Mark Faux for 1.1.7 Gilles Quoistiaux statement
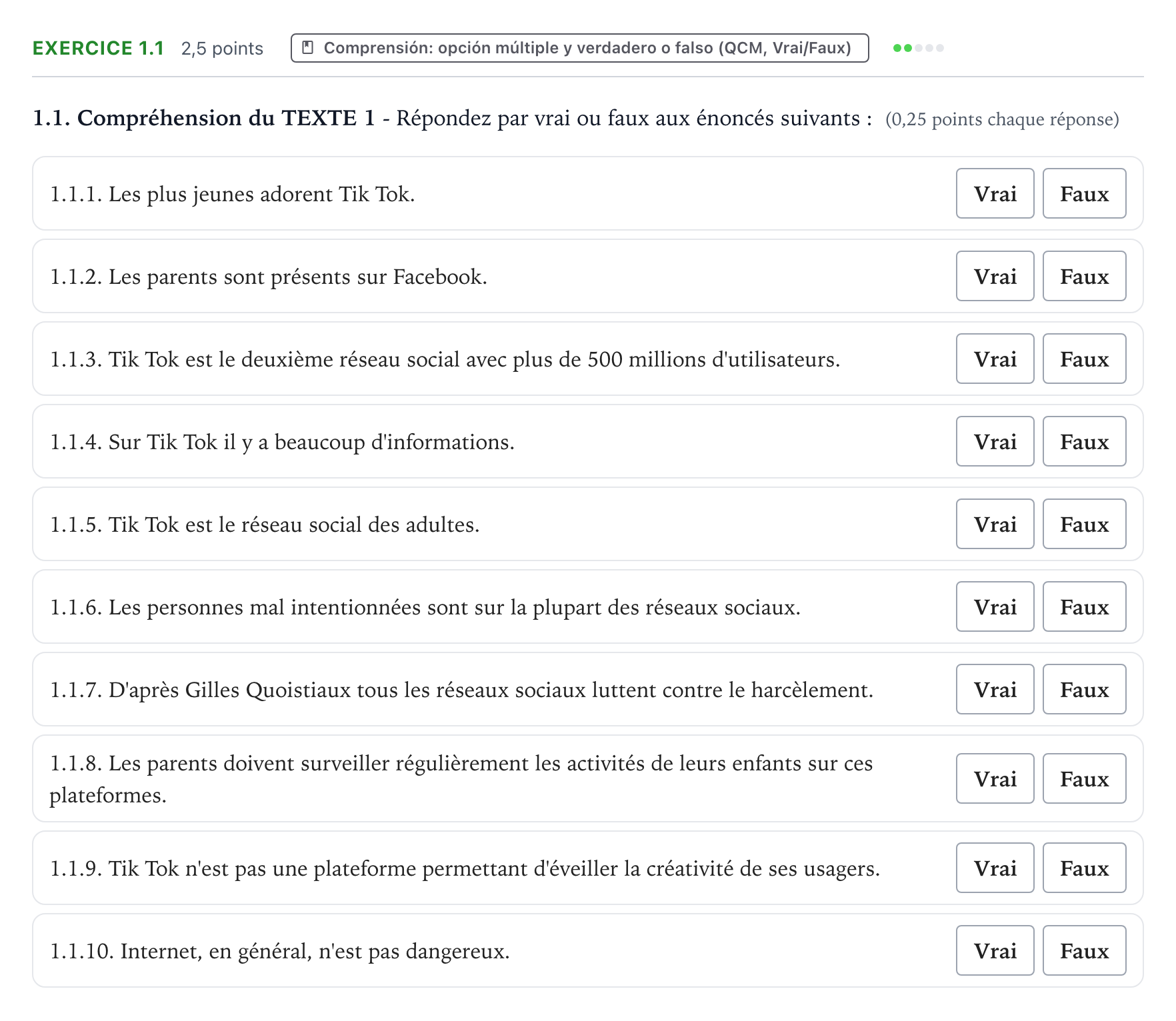1176x1021 pixels. click(1084, 689)
